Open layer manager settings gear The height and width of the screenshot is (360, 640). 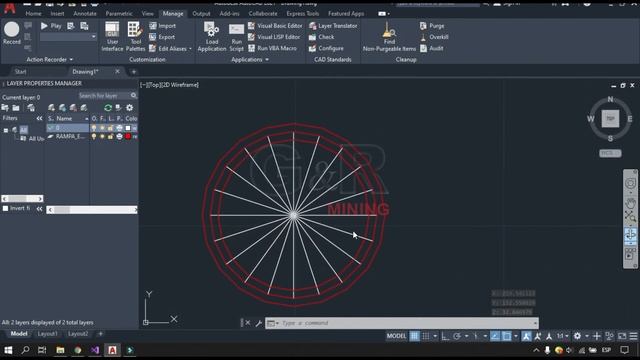129,108
